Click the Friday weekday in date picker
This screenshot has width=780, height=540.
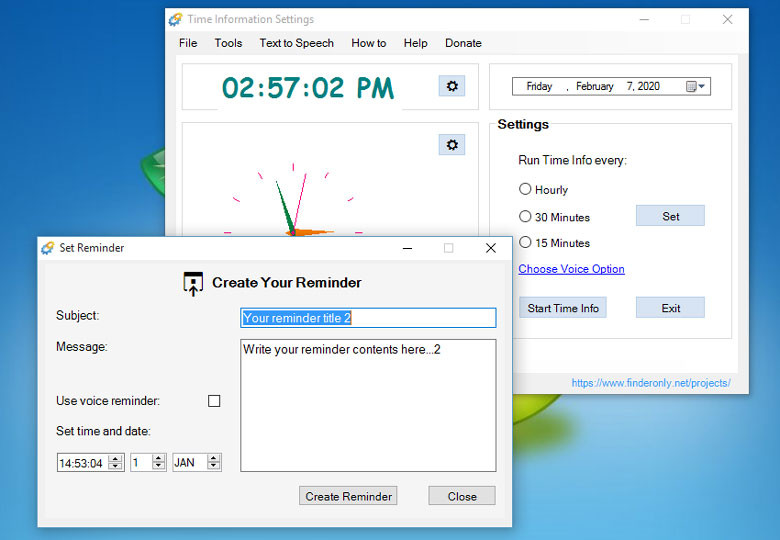coord(539,87)
